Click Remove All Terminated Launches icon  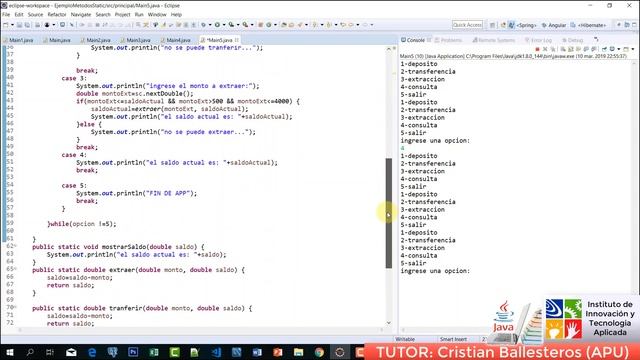point(553,49)
